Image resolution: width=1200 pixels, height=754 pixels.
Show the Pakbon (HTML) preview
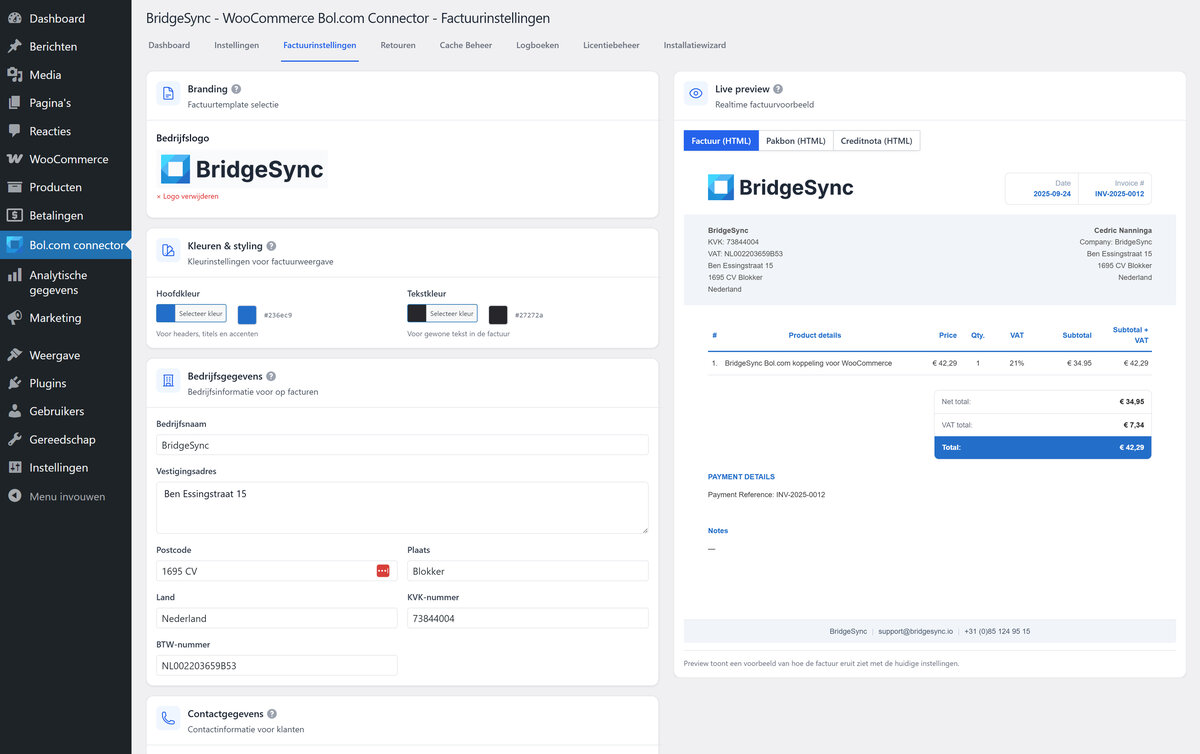795,141
